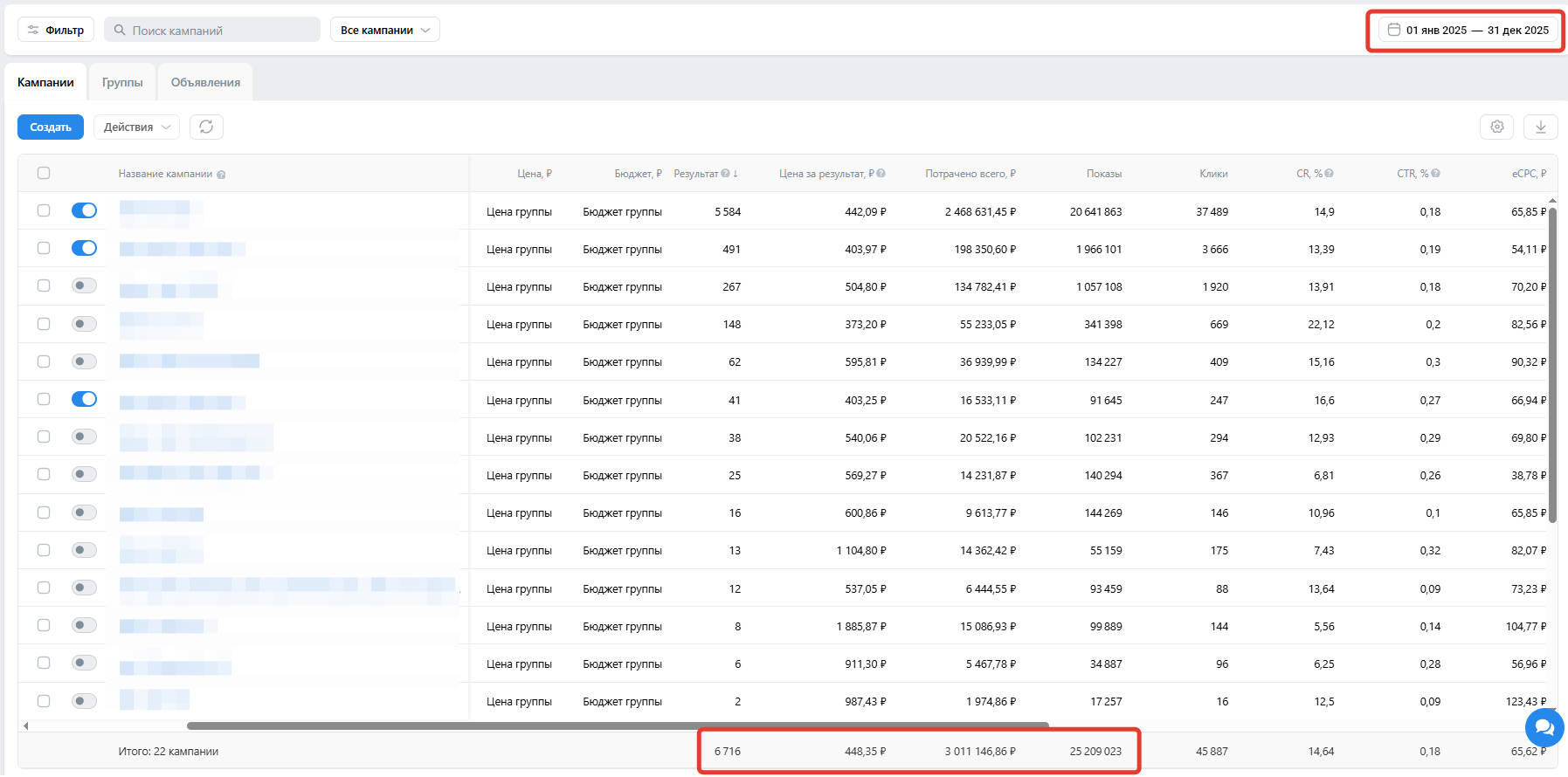Viewport: 1568px width, 777px height.
Task: Check the row spending 36 939,99 ₽
Action: 44,361
